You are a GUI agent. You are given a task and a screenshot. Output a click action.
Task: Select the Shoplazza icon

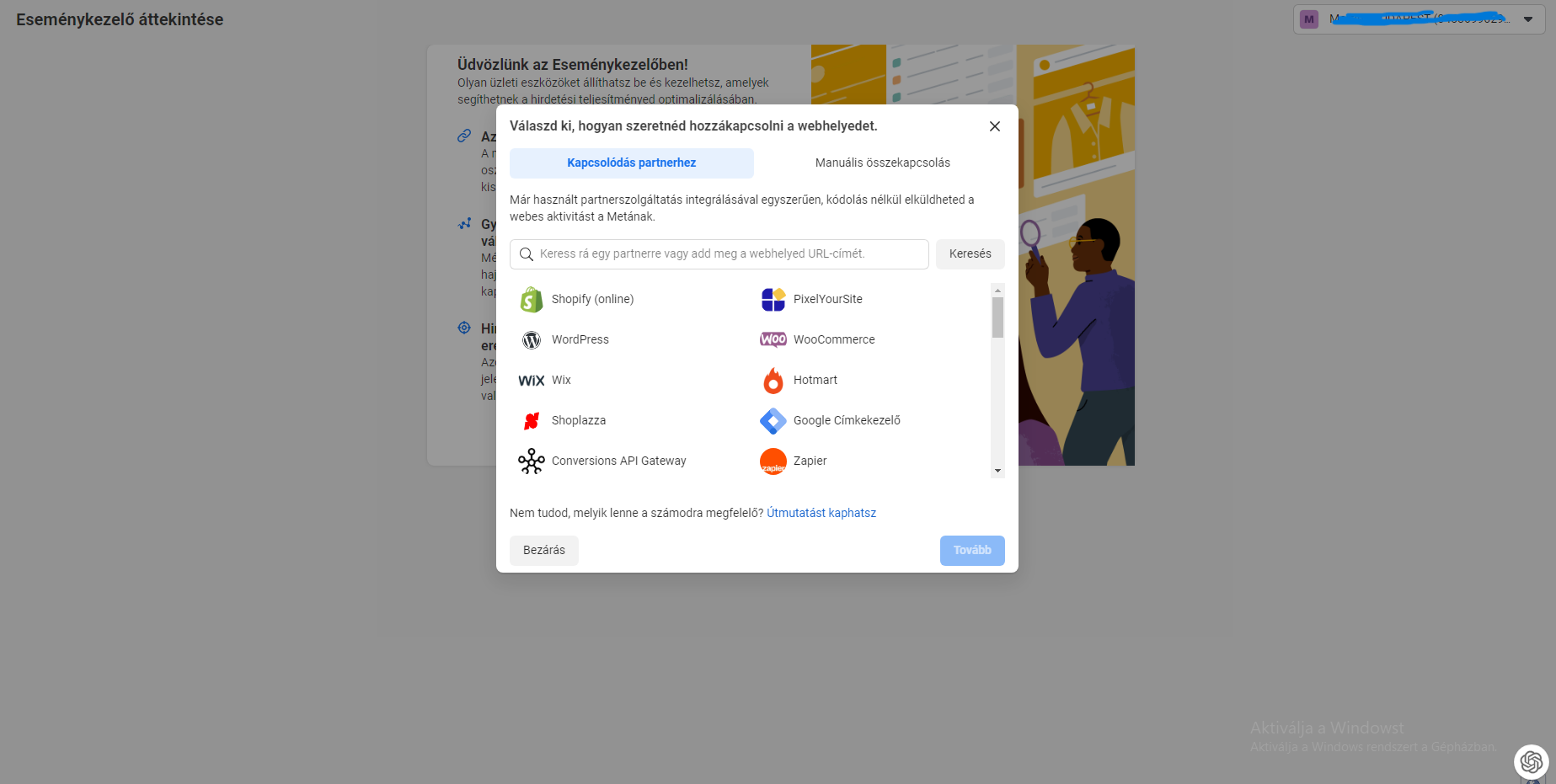point(532,420)
